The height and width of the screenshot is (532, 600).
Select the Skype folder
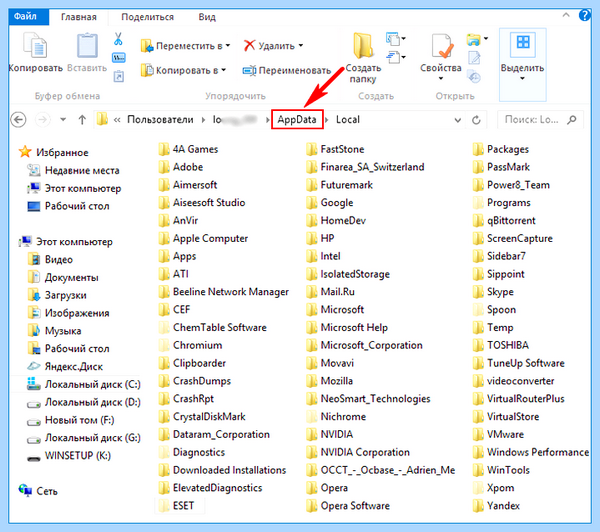(494, 292)
